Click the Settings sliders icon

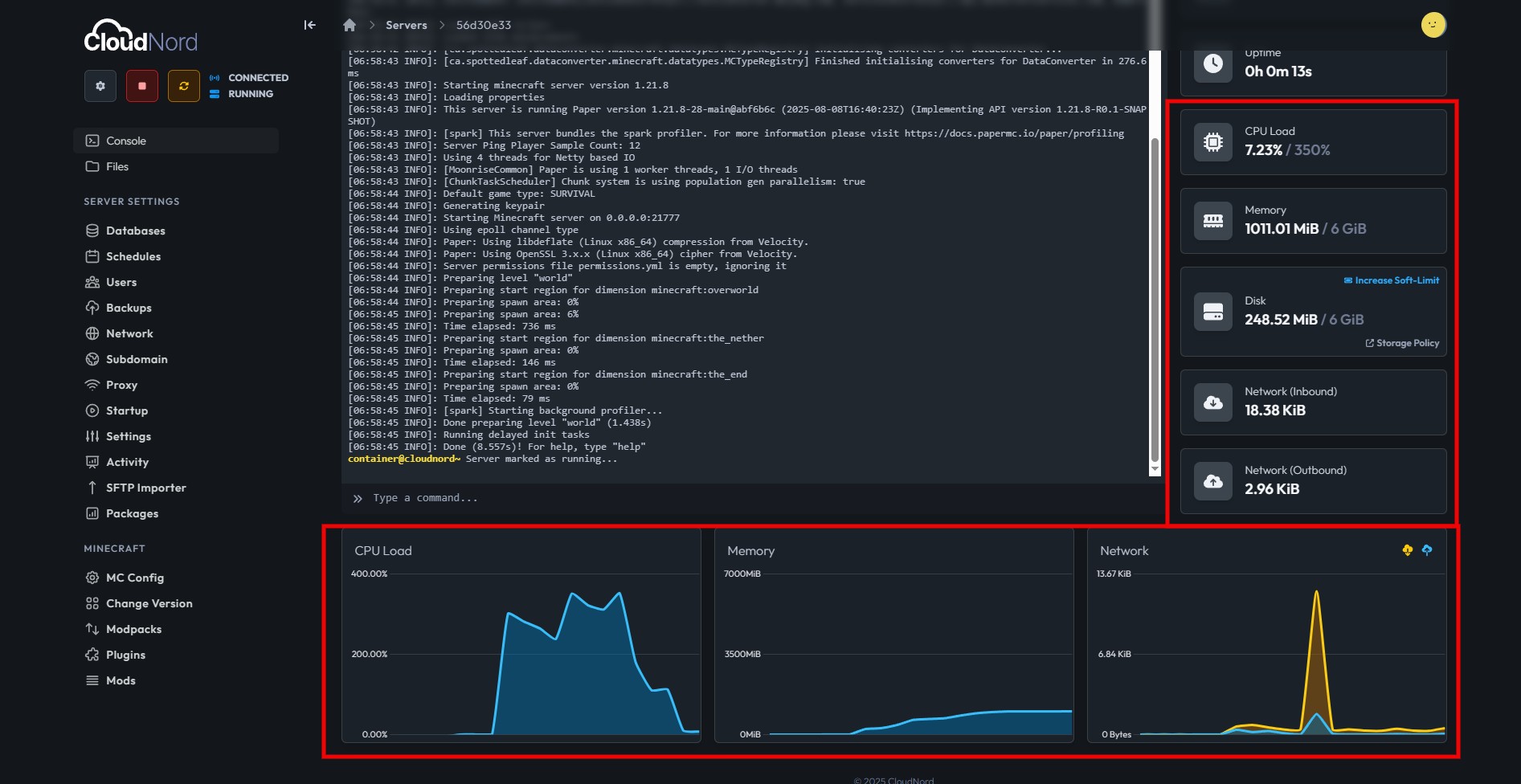coord(92,436)
